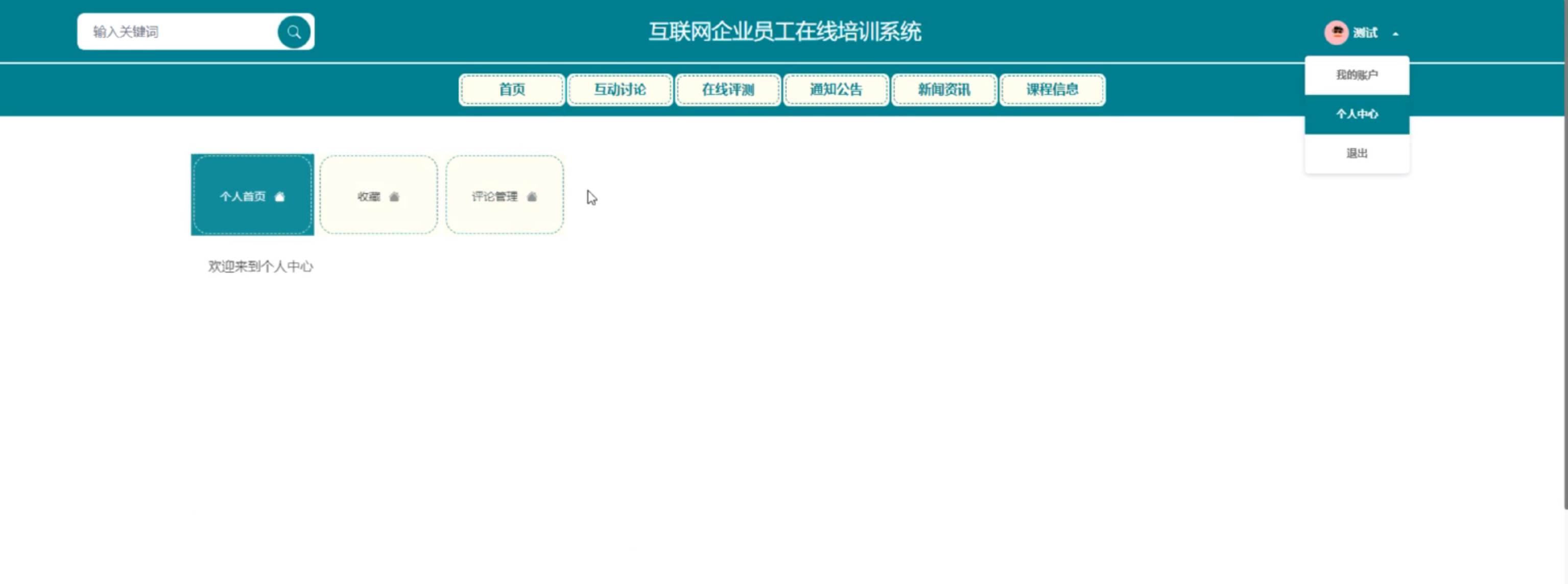
Task: Open 在线评测 navigation item
Action: (x=727, y=90)
